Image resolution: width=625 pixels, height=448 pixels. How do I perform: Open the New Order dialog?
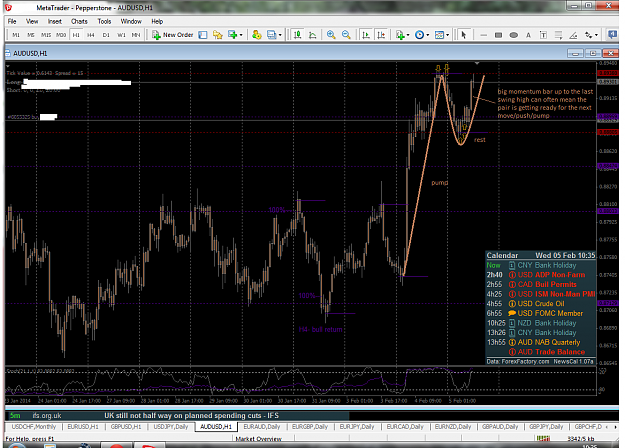pos(173,35)
